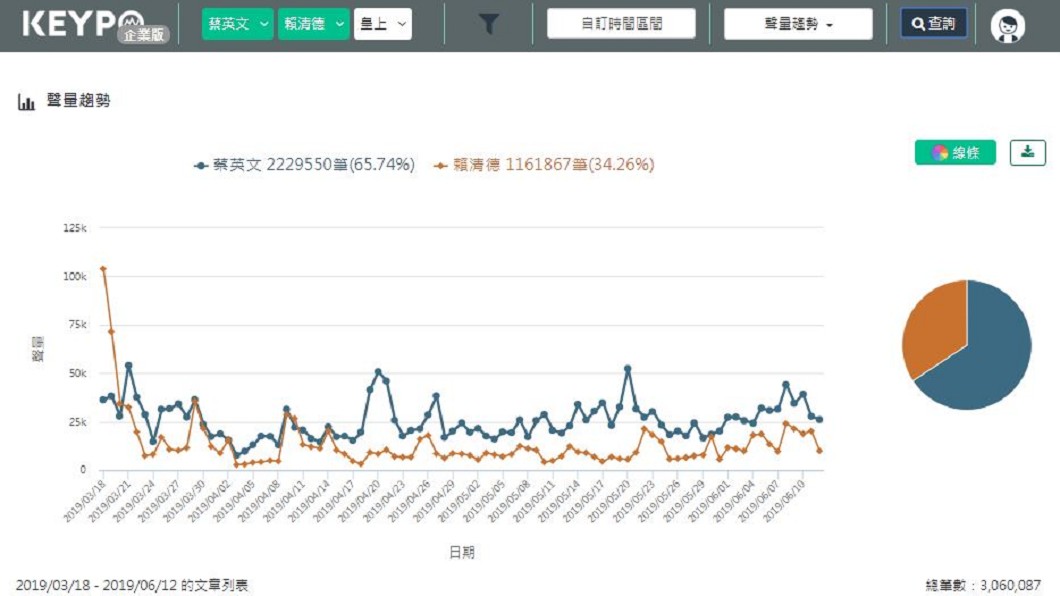Click the 查詢 search button
Screen dimensions: 1060x596
(934, 24)
